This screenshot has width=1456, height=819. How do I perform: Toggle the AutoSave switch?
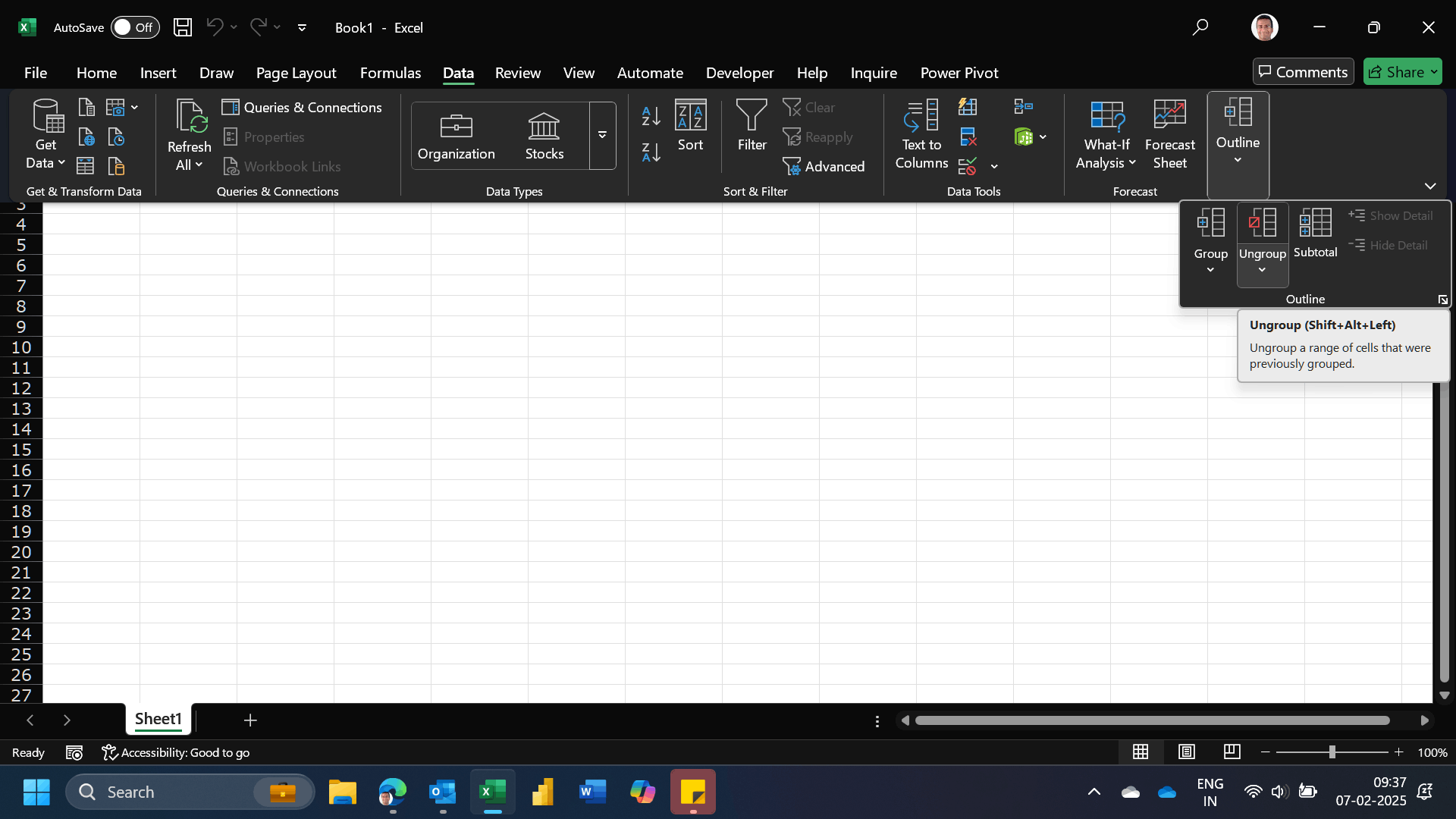pyautogui.click(x=135, y=27)
